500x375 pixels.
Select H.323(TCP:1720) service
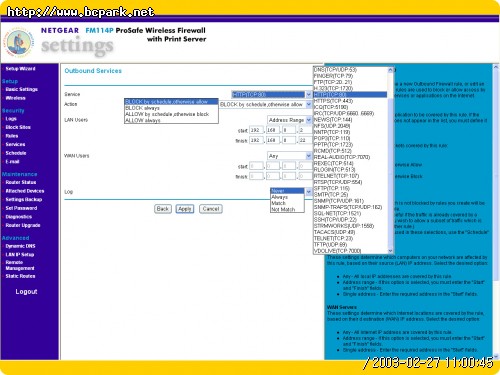[350, 88]
